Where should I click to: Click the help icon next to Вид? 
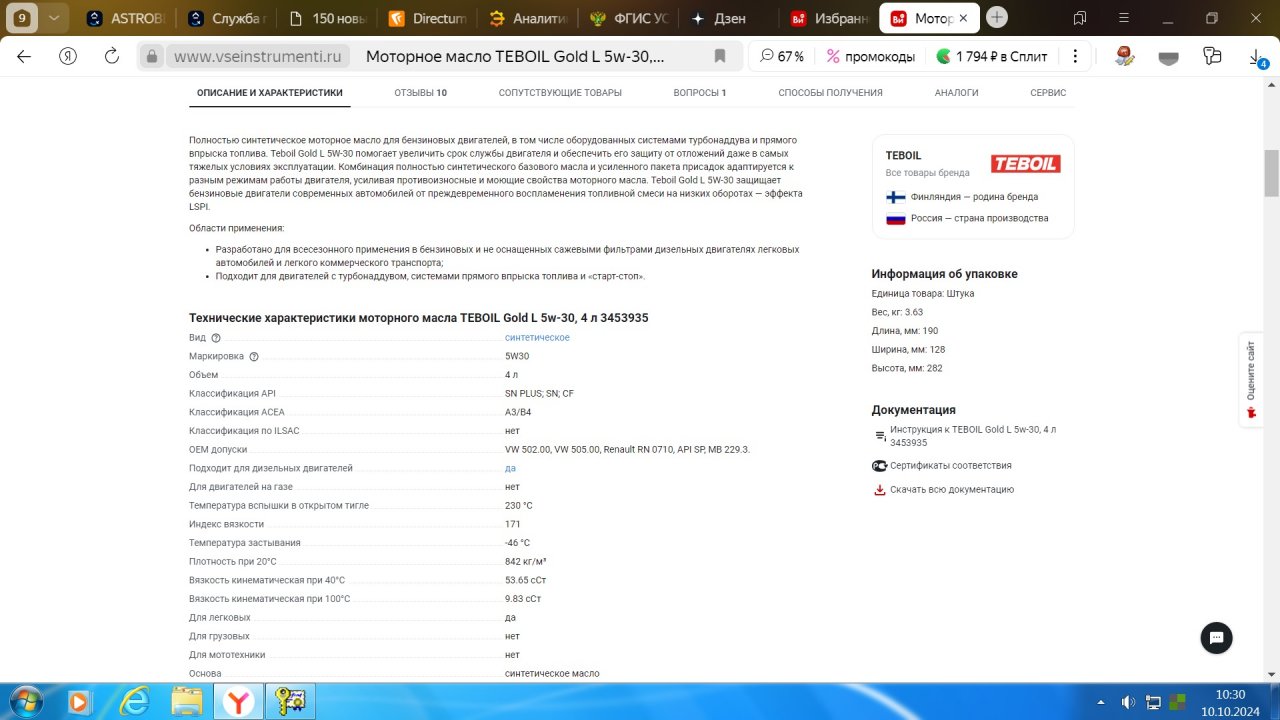point(216,338)
